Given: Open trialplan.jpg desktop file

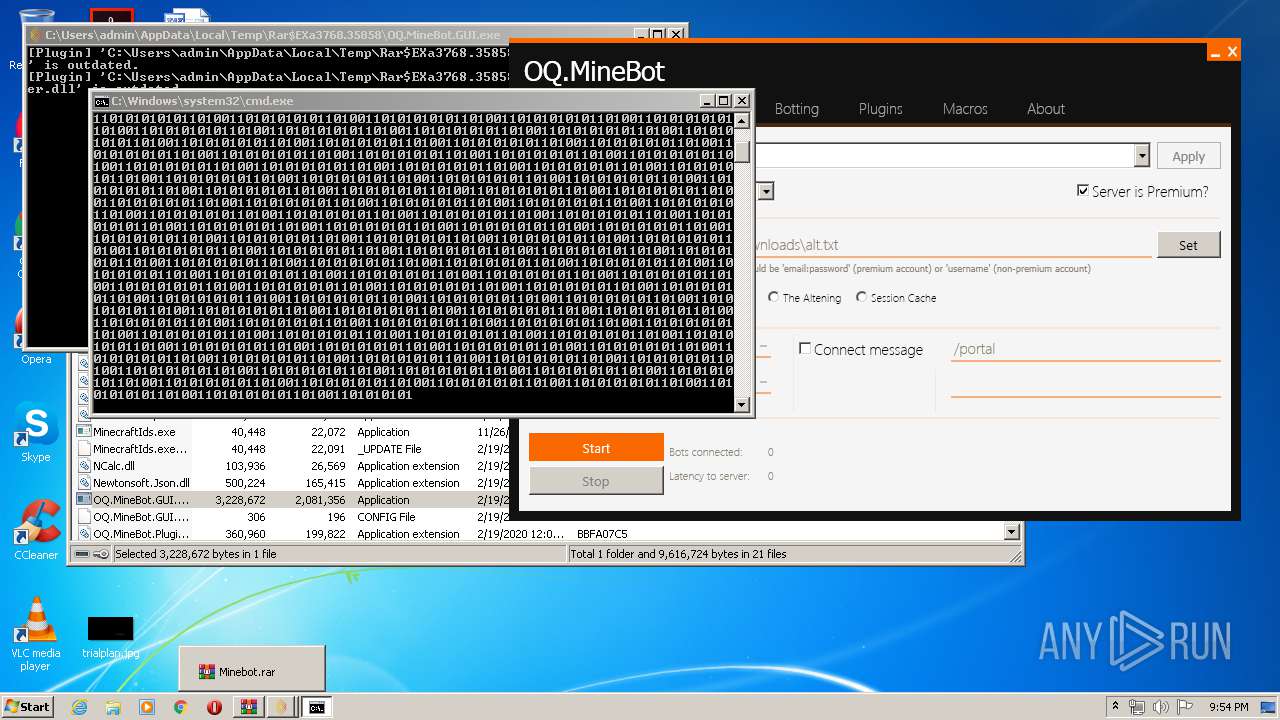Looking at the screenshot, I should [110, 637].
